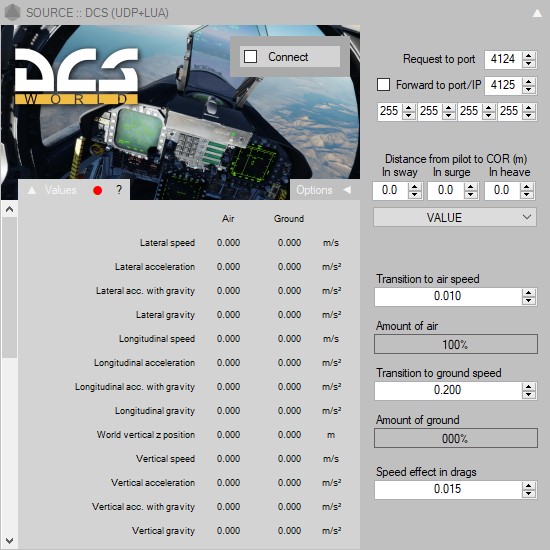Click the Forward to port field showing 4125
This screenshot has height=550, width=550.
(x=503, y=85)
